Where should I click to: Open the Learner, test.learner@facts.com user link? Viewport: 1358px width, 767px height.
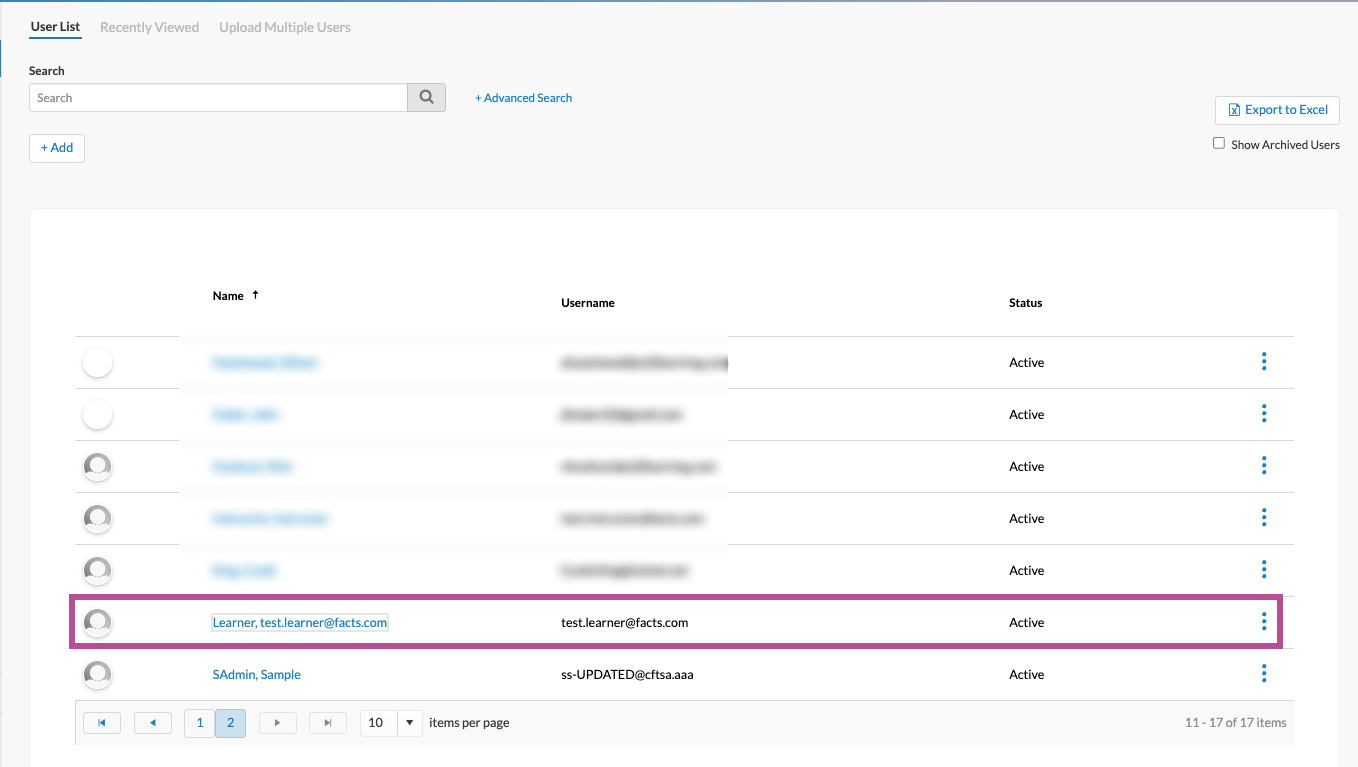point(300,622)
